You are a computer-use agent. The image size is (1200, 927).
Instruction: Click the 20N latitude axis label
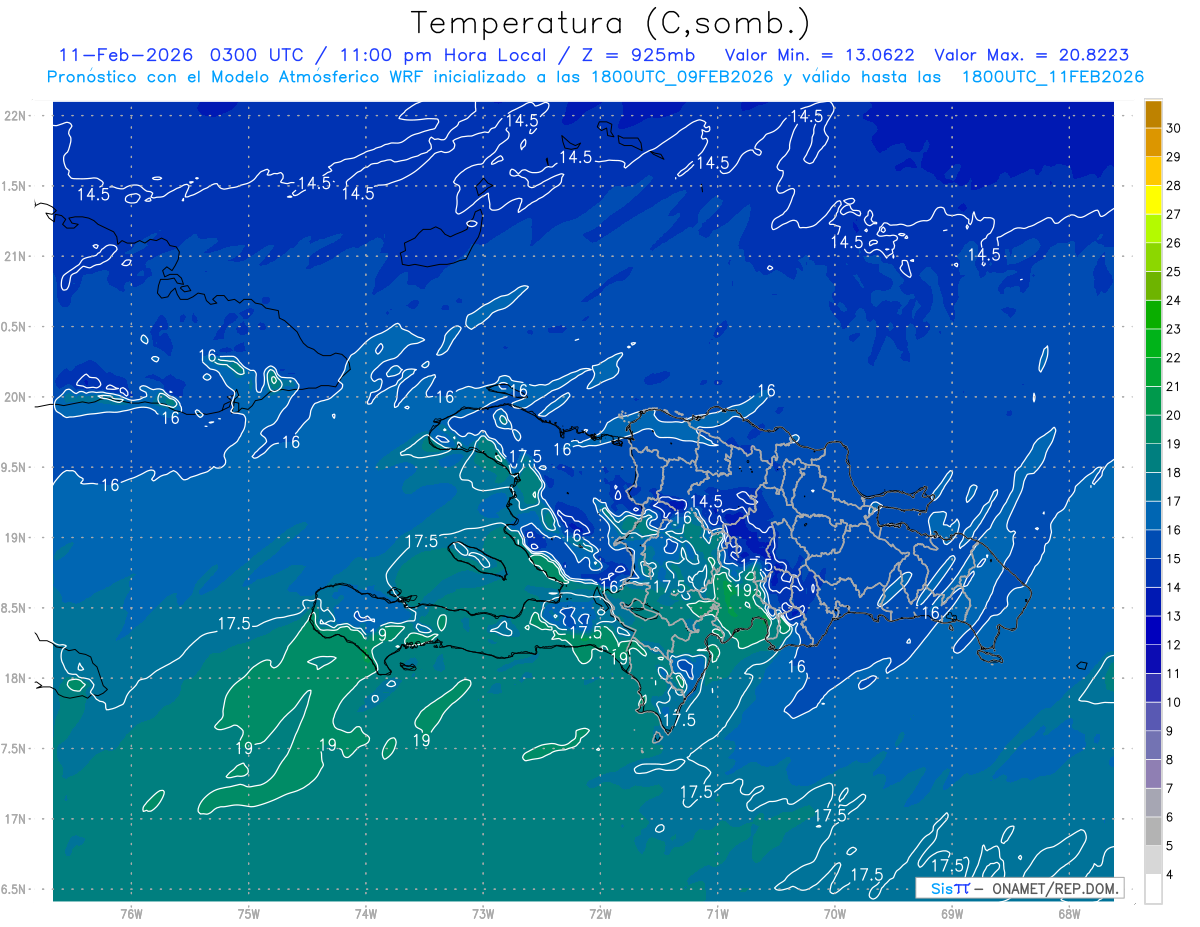click(x=15, y=397)
